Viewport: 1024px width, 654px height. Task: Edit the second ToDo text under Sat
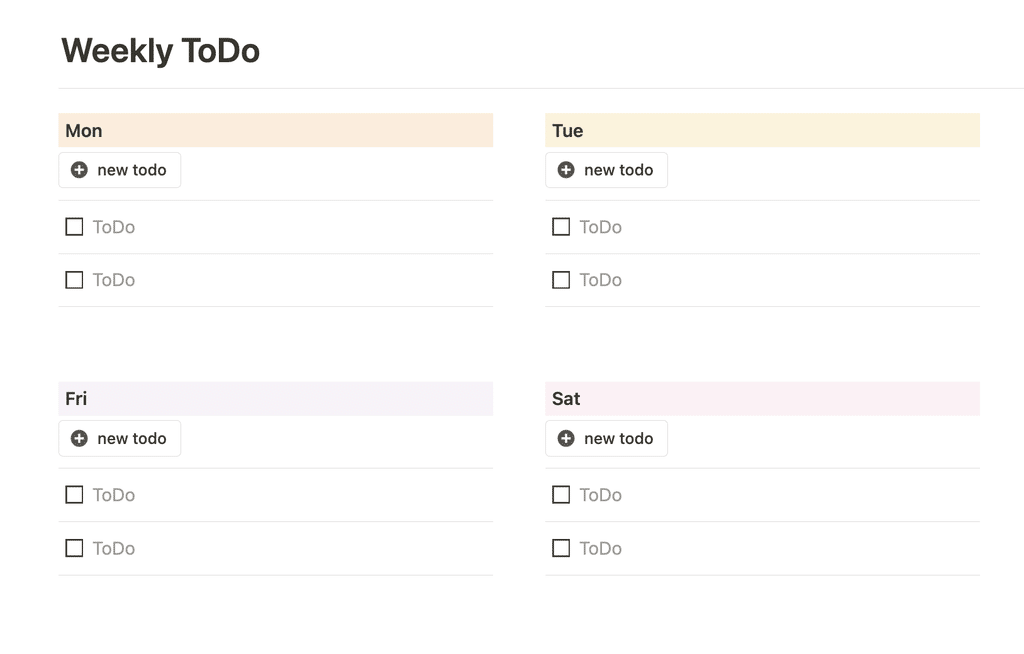coord(600,548)
